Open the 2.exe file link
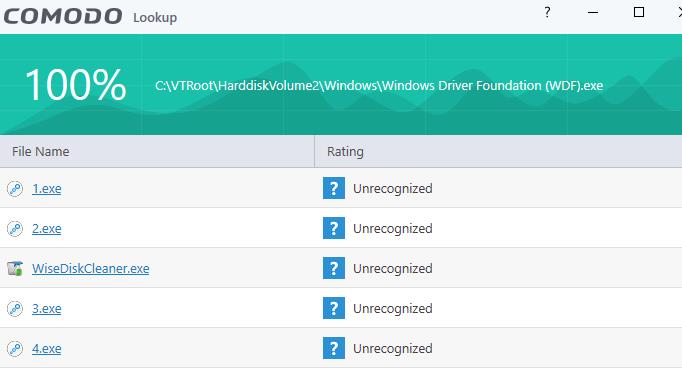This screenshot has height=370, width=682. [x=47, y=229]
